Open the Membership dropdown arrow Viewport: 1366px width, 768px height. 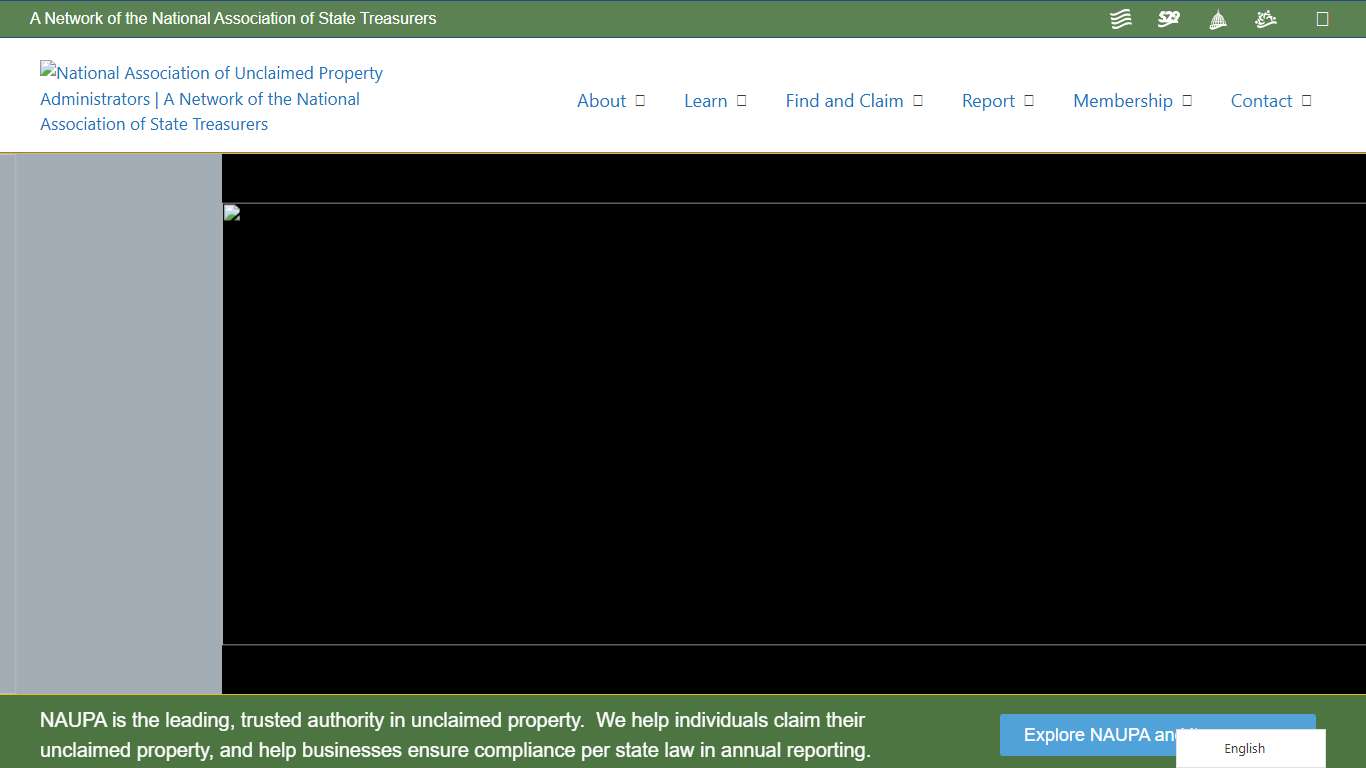[x=1187, y=100]
